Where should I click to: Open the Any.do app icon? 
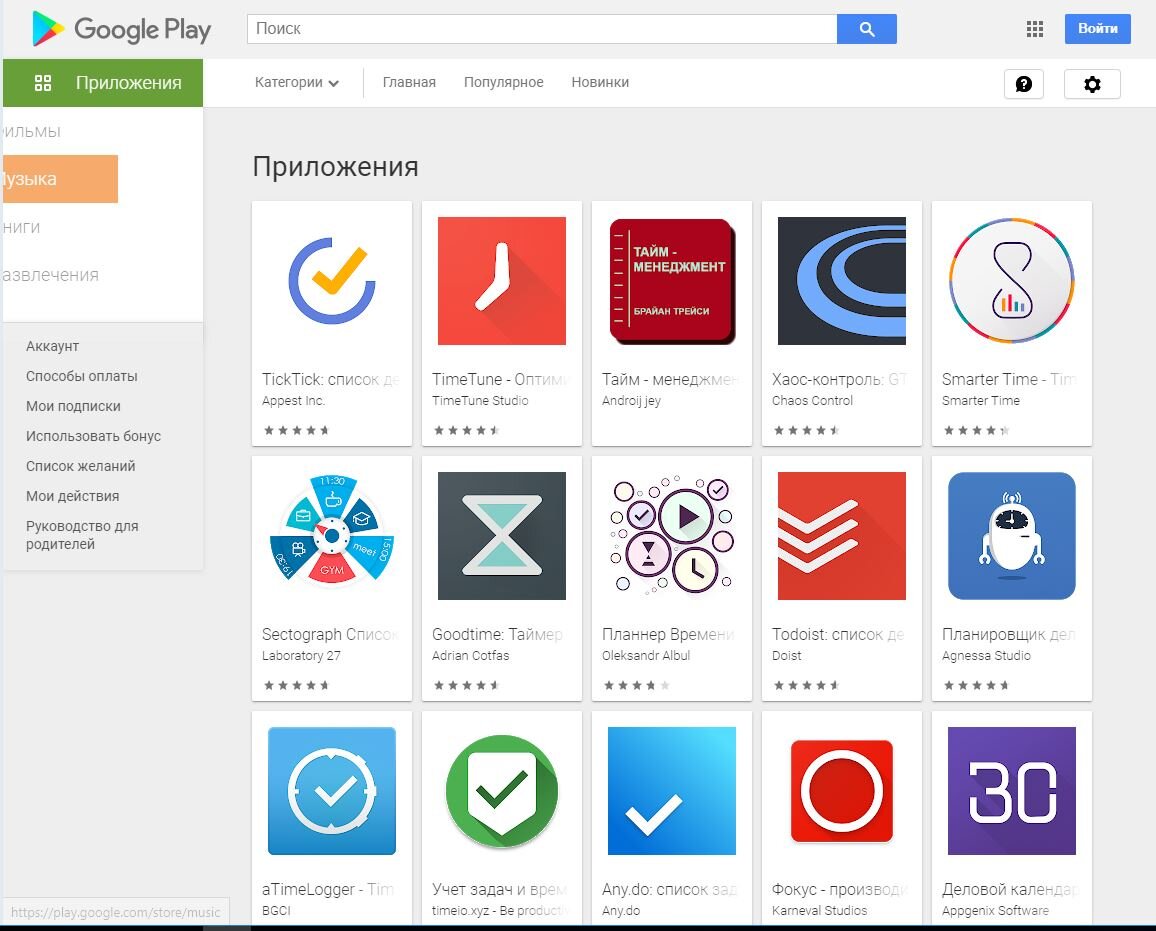[671, 790]
